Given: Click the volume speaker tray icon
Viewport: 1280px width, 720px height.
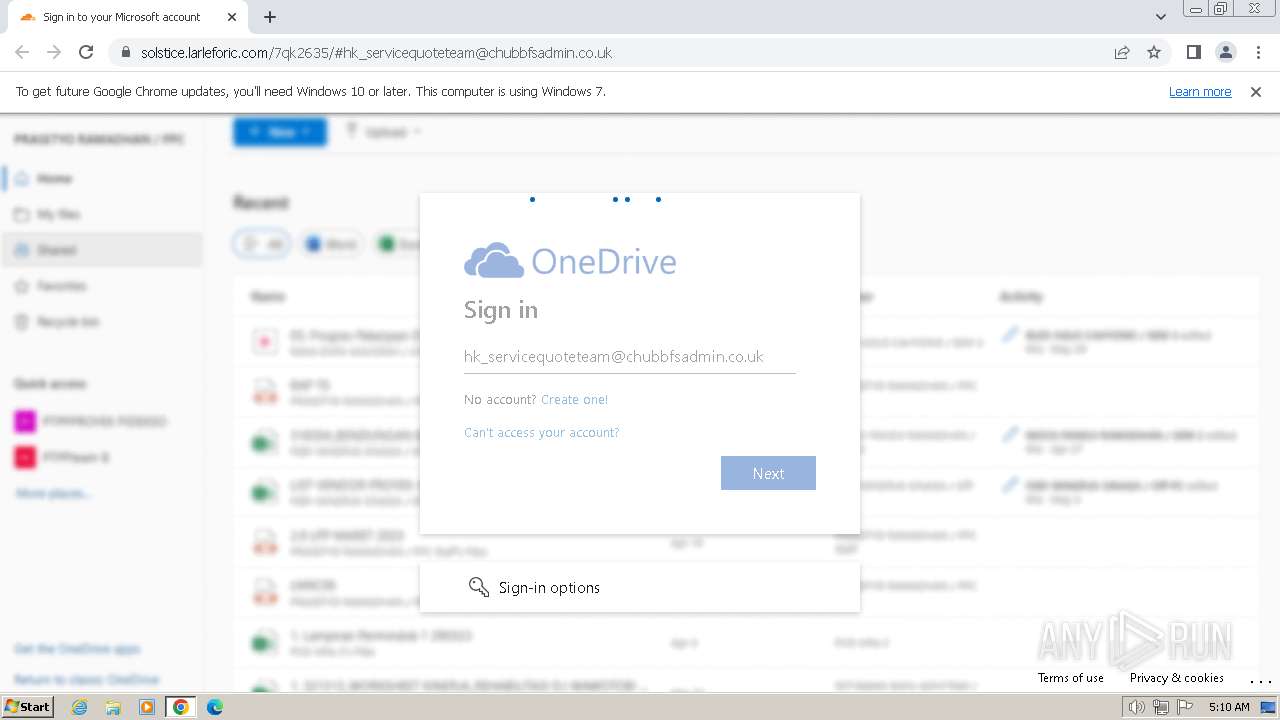Looking at the screenshot, I should pyautogui.click(x=1136, y=707).
